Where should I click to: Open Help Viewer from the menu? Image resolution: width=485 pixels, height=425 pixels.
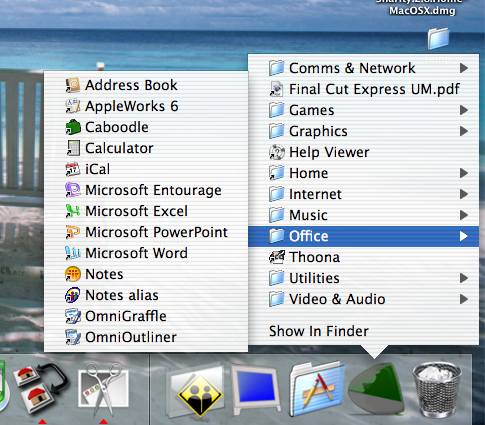click(x=363, y=152)
